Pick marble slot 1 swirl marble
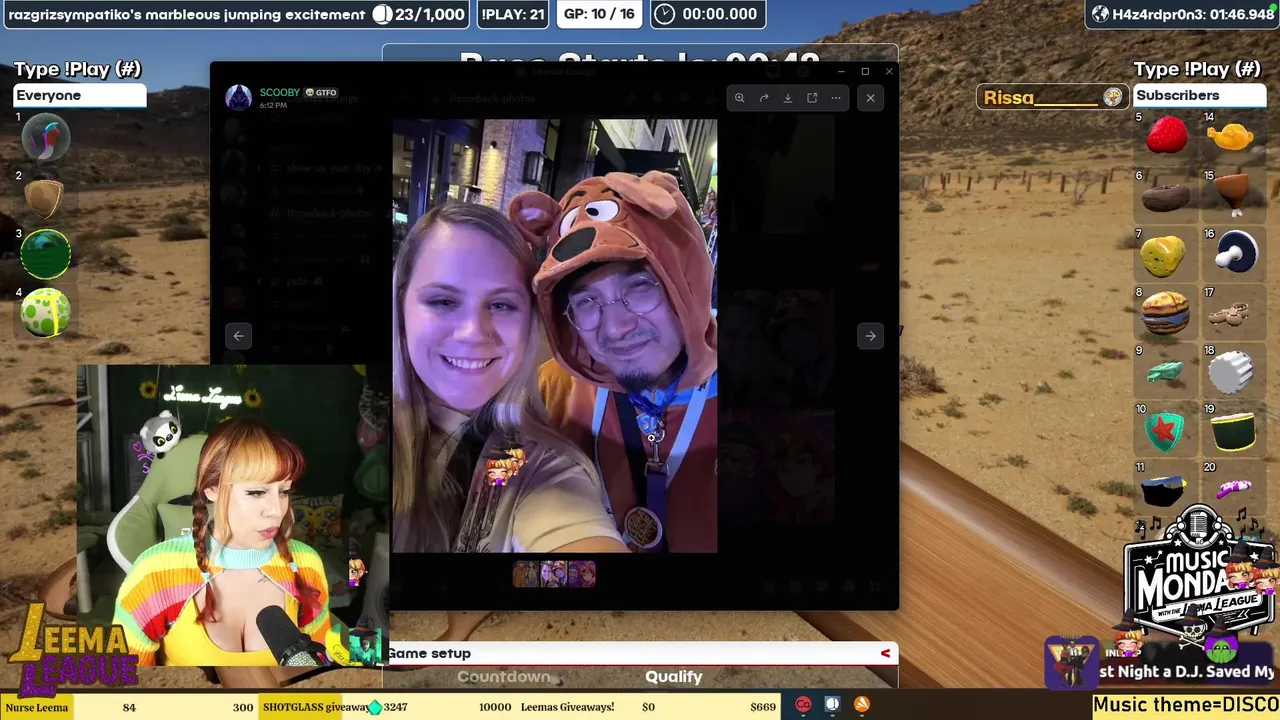1280x720 pixels. (45, 138)
